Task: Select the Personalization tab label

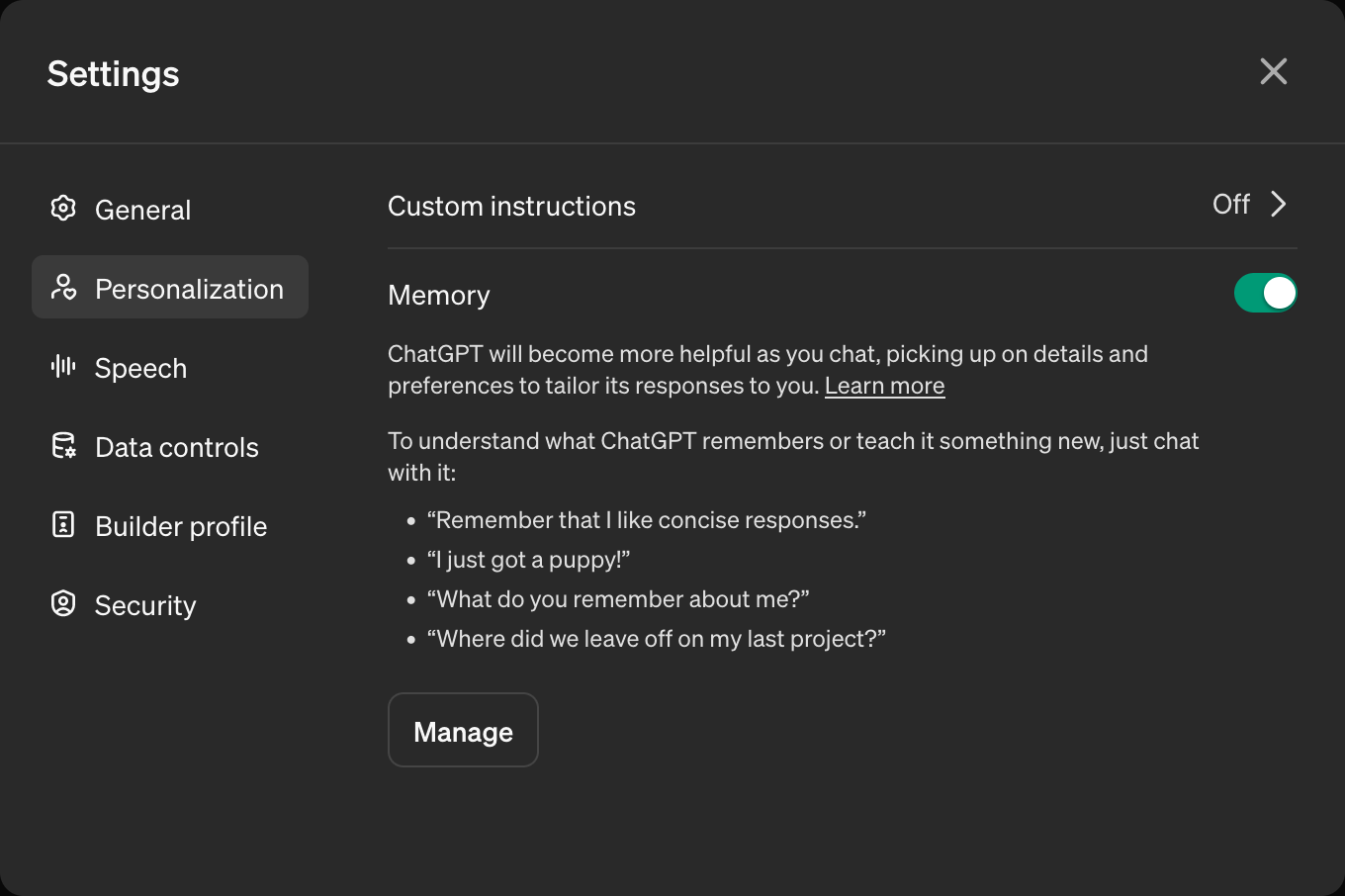Action: (x=189, y=289)
